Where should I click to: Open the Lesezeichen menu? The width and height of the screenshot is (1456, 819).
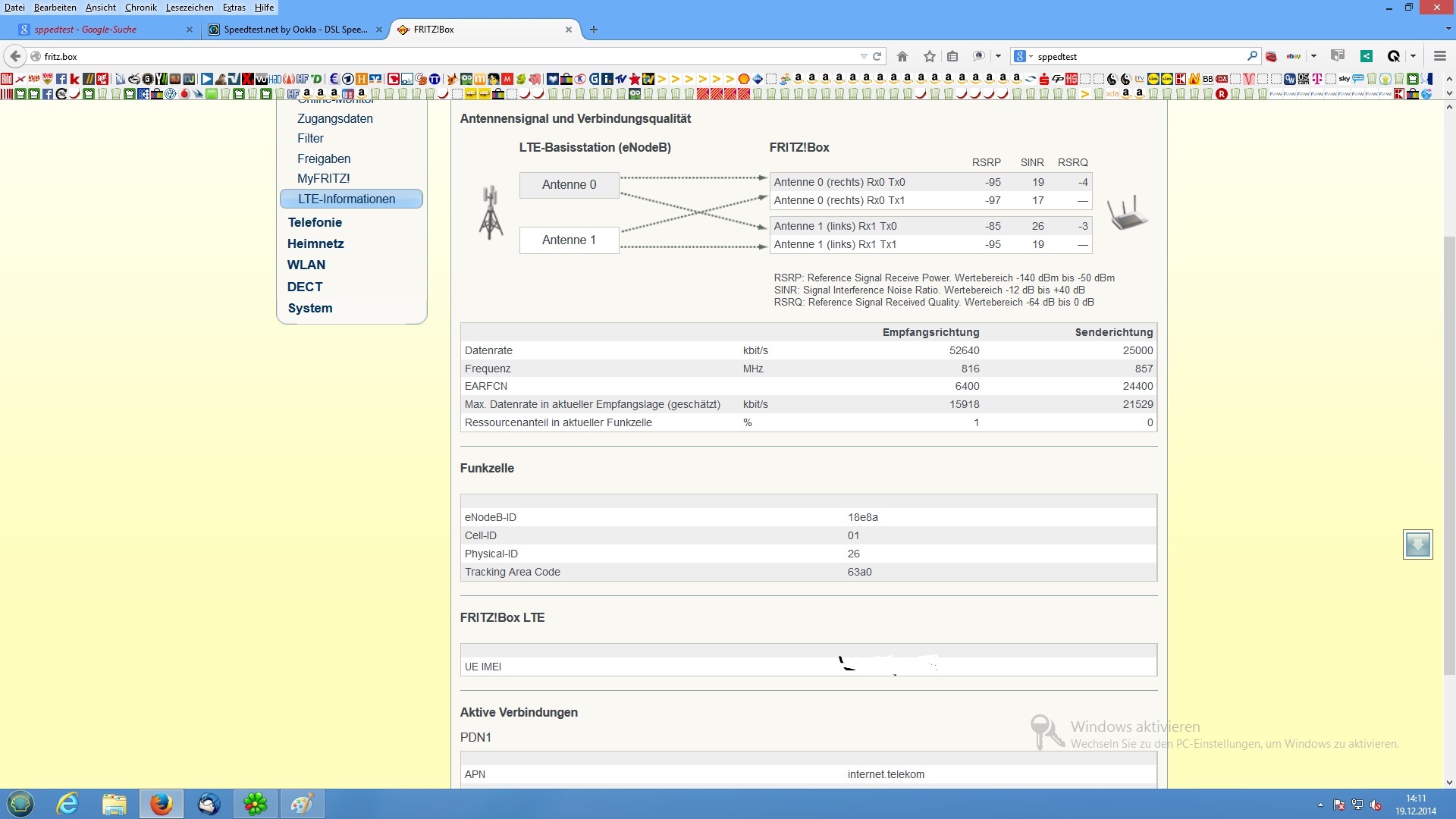point(190,8)
